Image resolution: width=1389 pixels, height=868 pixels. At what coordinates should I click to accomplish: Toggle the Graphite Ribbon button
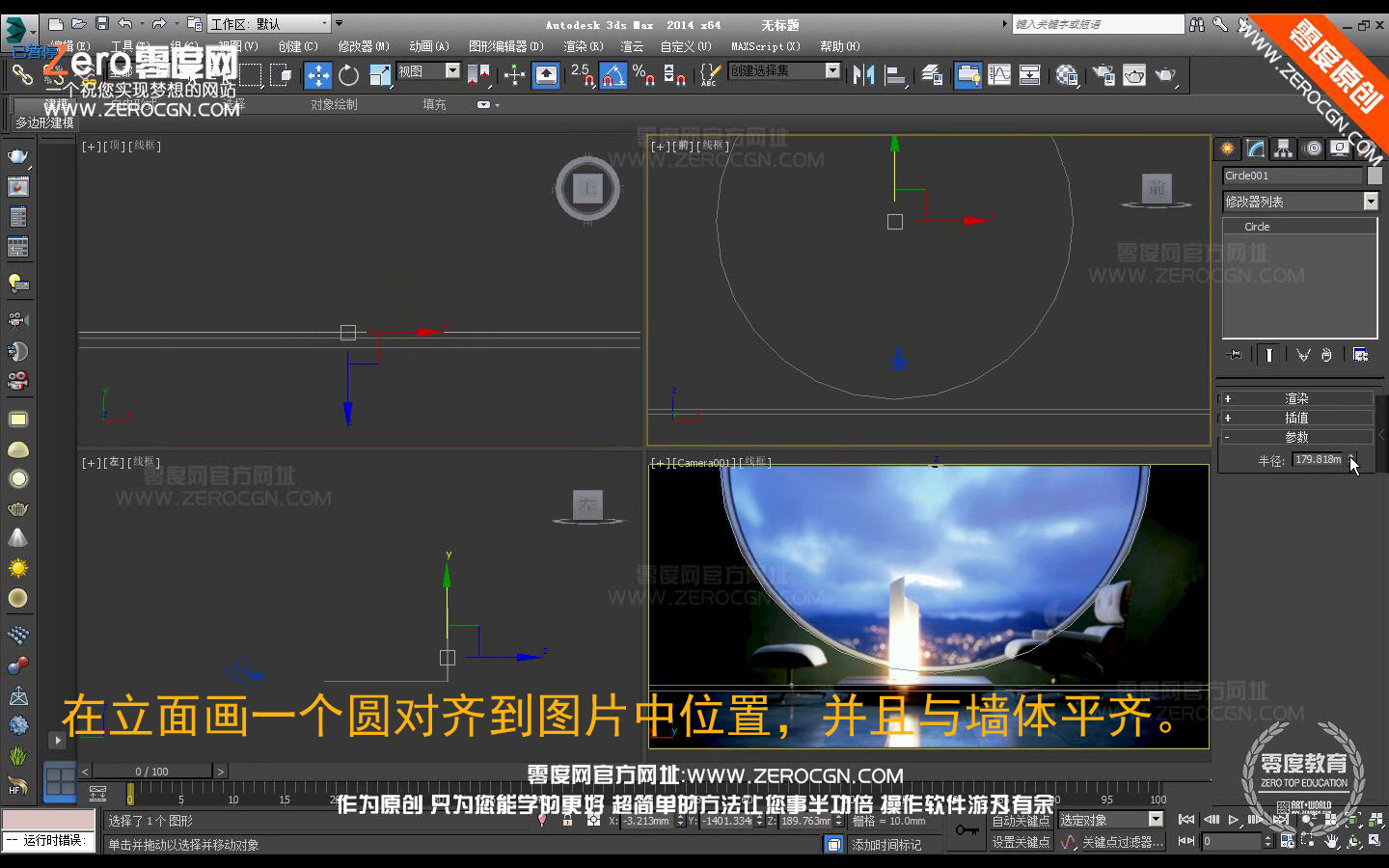967,75
